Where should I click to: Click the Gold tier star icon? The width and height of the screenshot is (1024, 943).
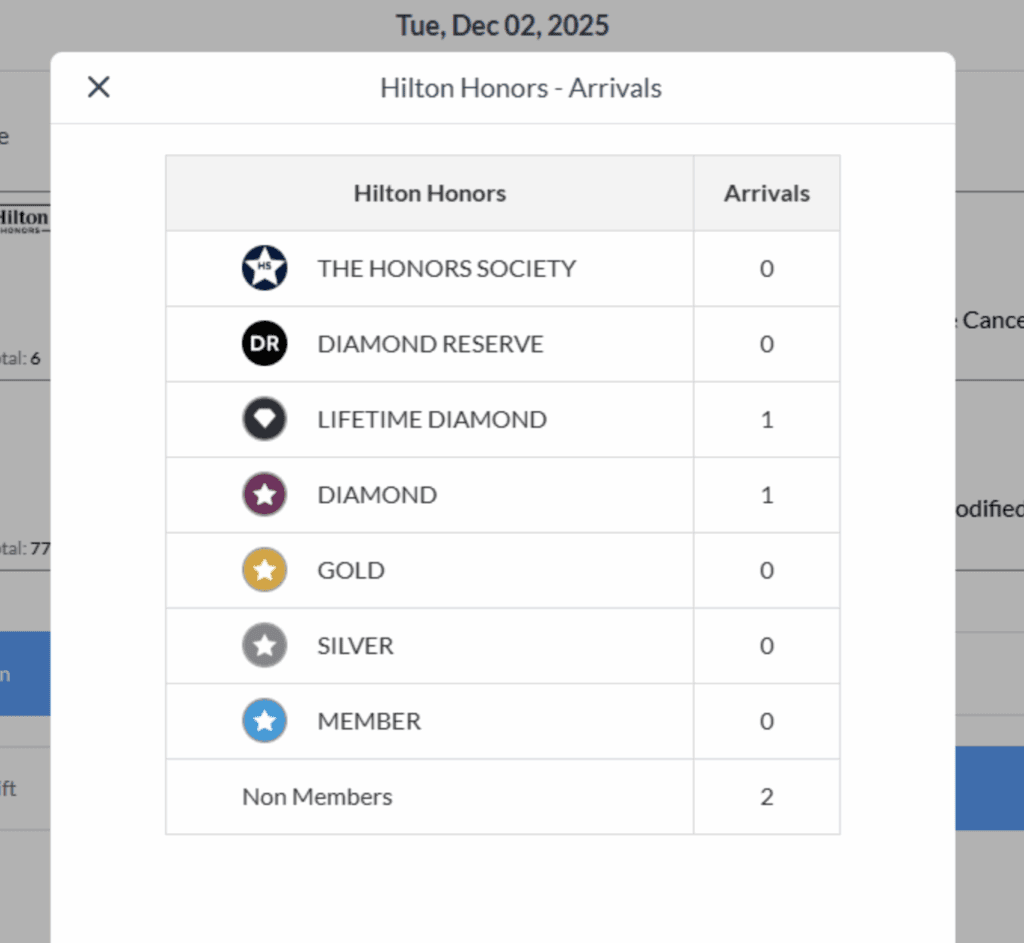265,570
